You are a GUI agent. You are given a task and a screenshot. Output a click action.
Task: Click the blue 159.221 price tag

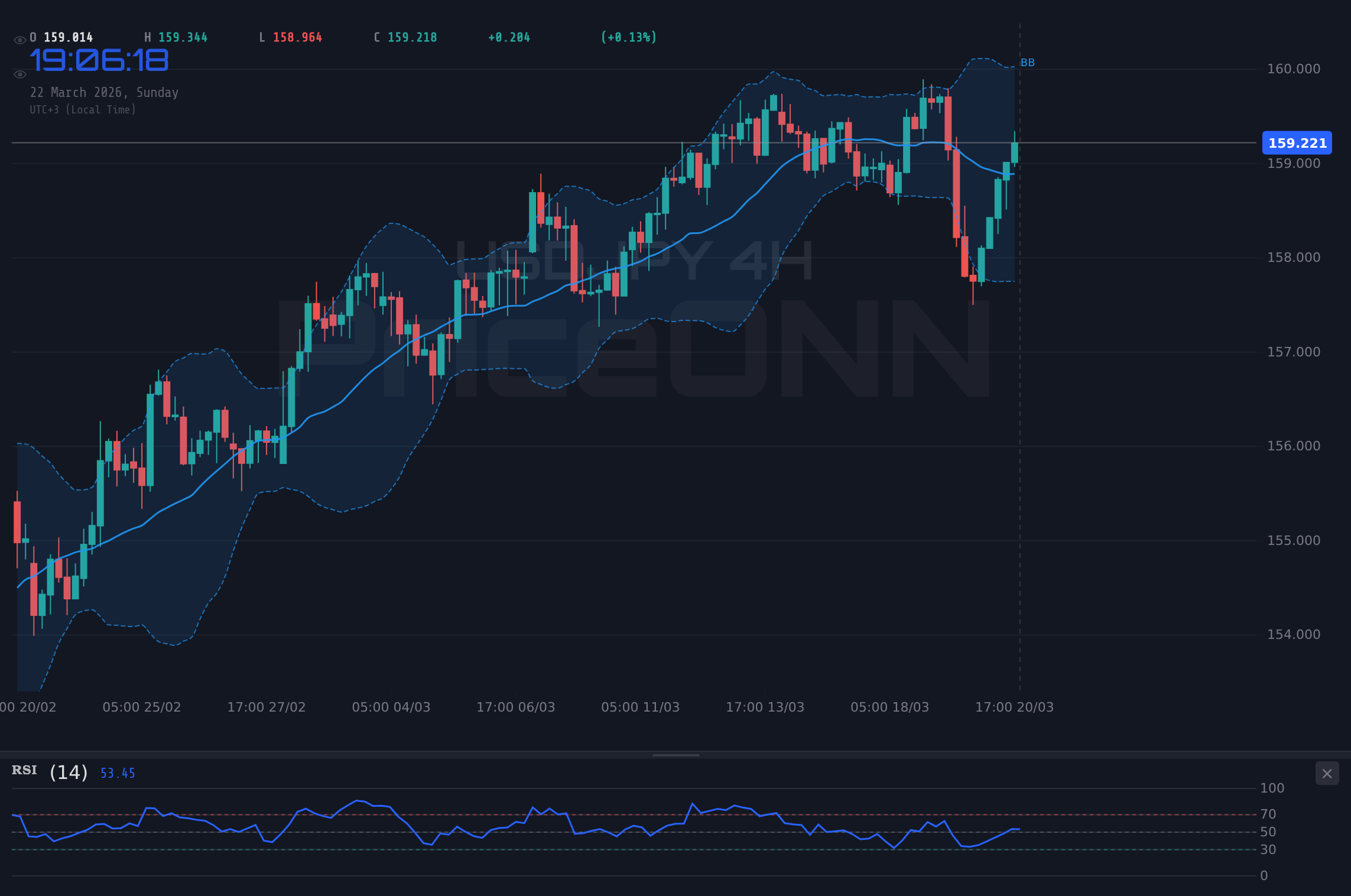coord(1297,142)
